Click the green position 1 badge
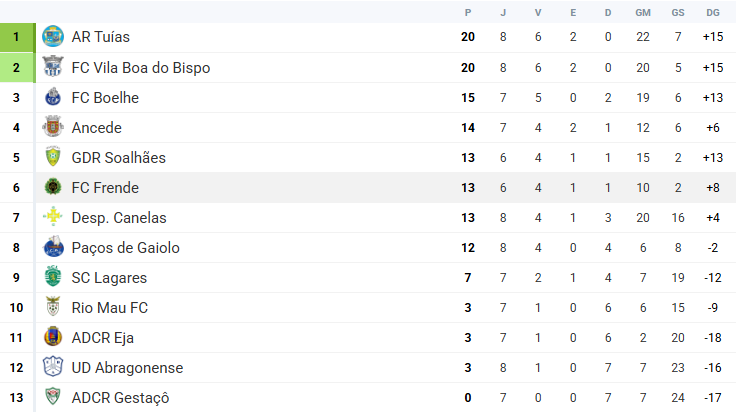Screen dimensions: 736x412 [x=16, y=37]
